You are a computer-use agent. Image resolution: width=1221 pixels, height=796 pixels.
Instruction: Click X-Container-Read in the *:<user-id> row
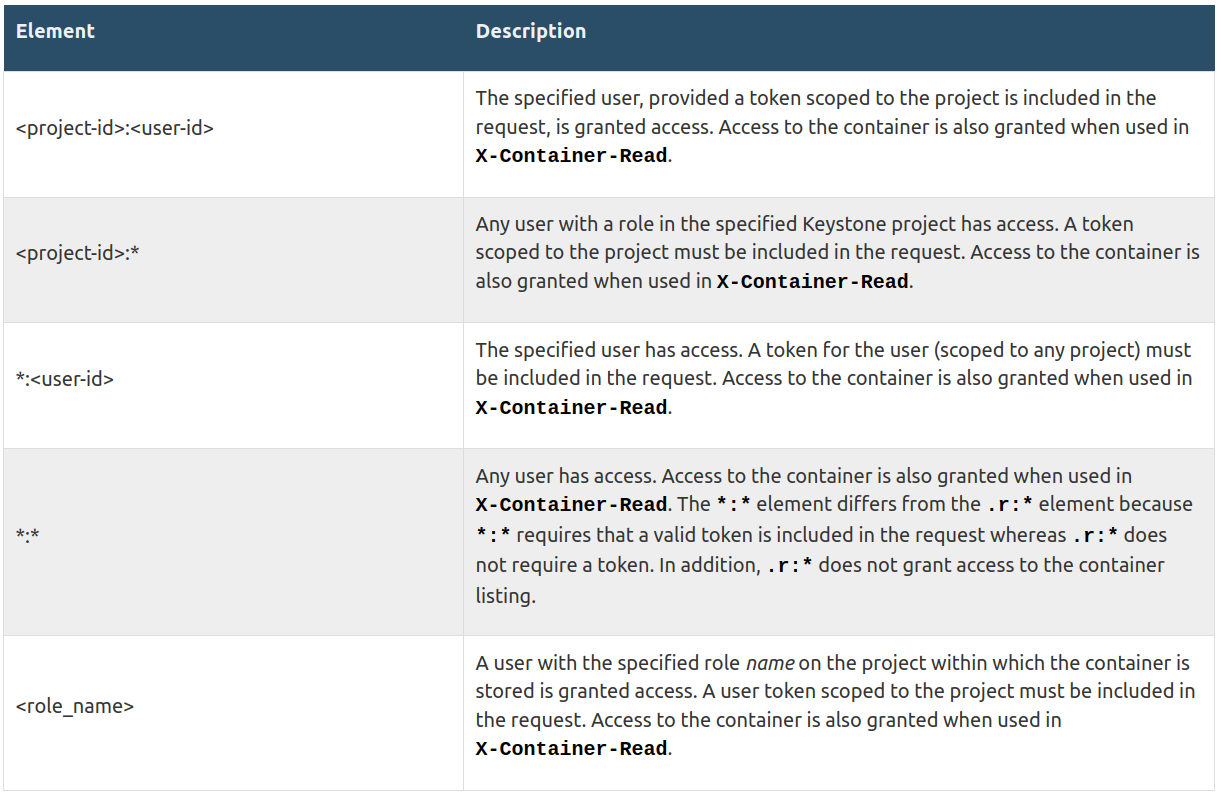571,407
